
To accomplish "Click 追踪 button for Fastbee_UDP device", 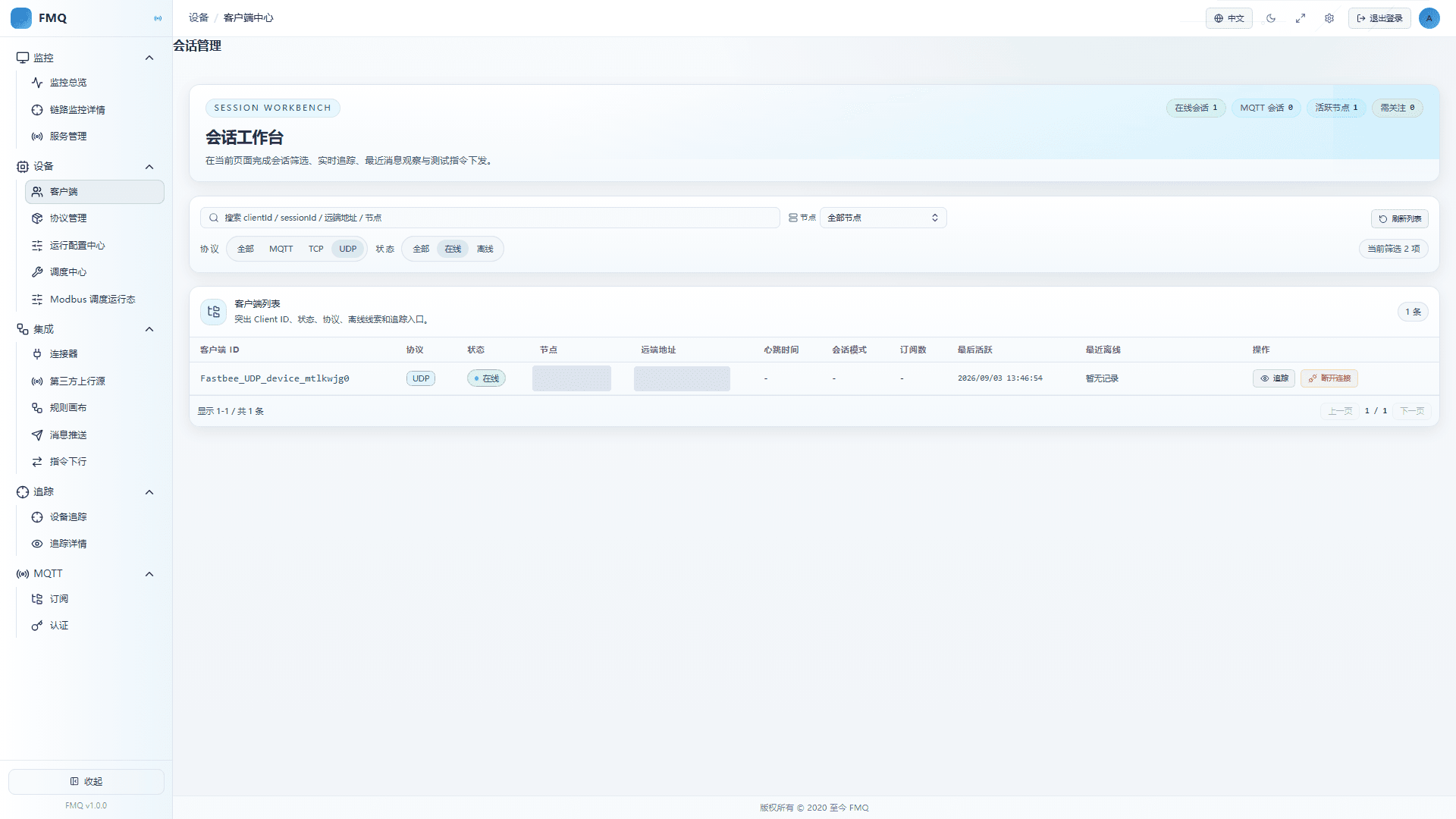I will point(1274,378).
